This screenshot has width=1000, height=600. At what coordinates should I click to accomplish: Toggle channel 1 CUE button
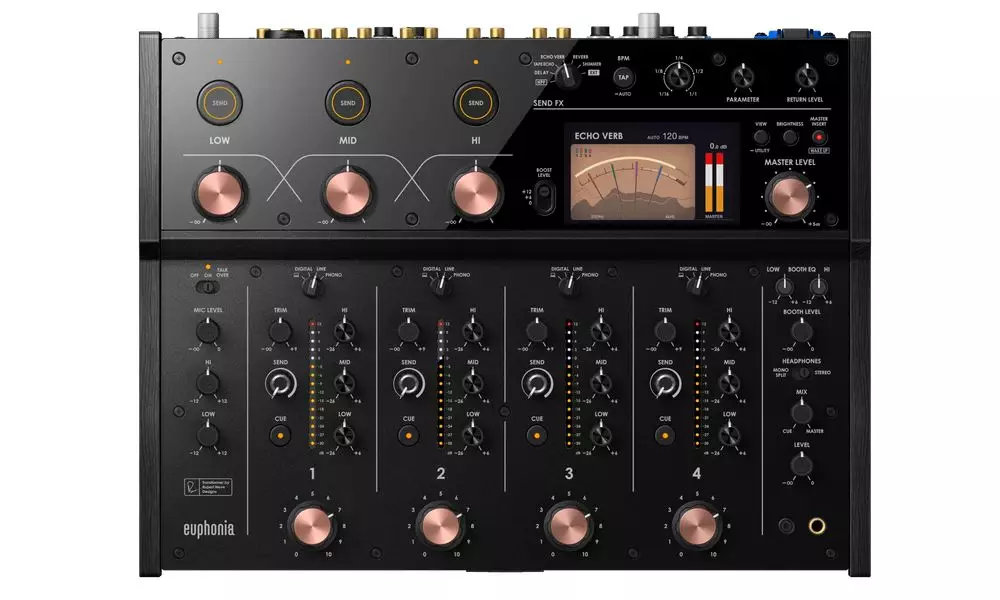pyautogui.click(x=280, y=435)
